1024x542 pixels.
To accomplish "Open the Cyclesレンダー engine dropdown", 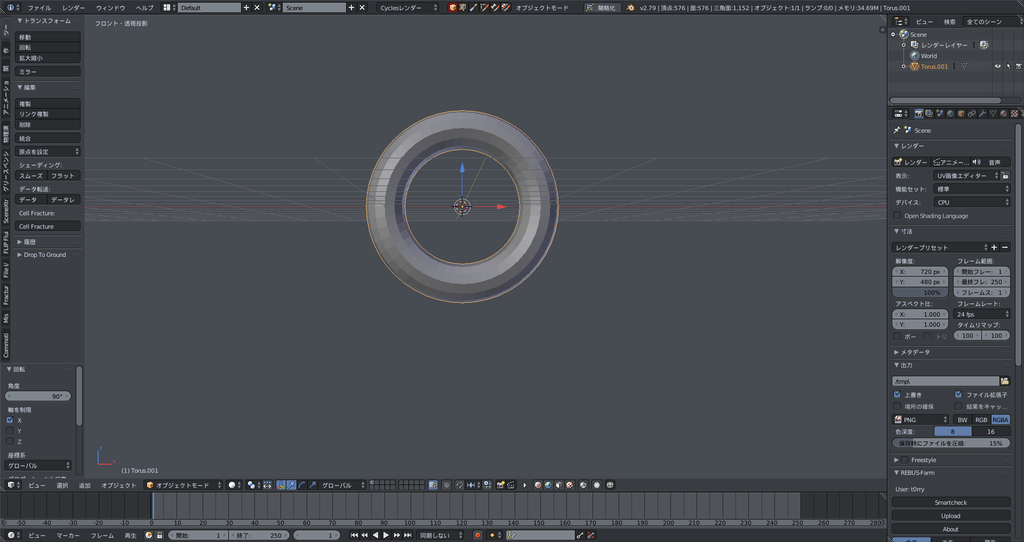I will (x=408, y=8).
